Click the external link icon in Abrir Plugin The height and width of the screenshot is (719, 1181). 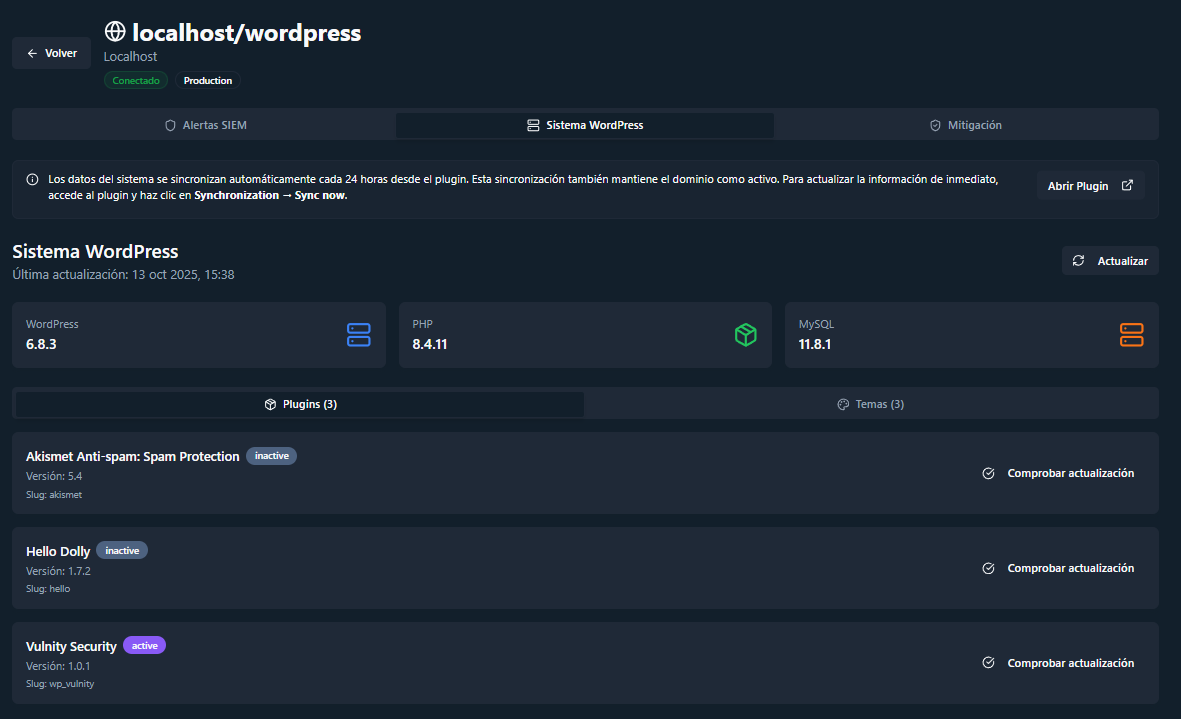(x=1127, y=185)
